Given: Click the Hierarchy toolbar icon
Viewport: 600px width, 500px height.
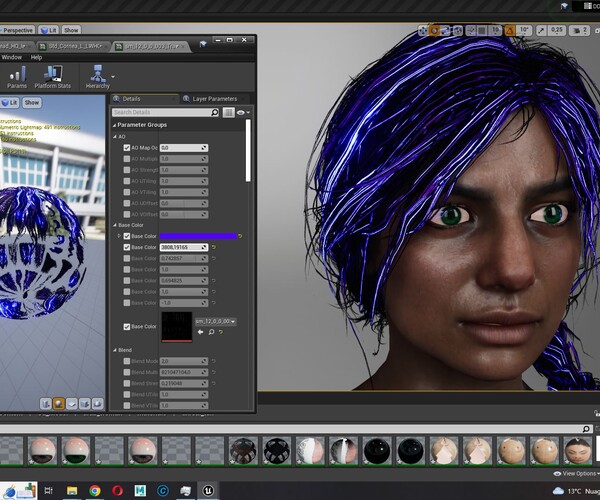Looking at the screenshot, I should pos(98,77).
